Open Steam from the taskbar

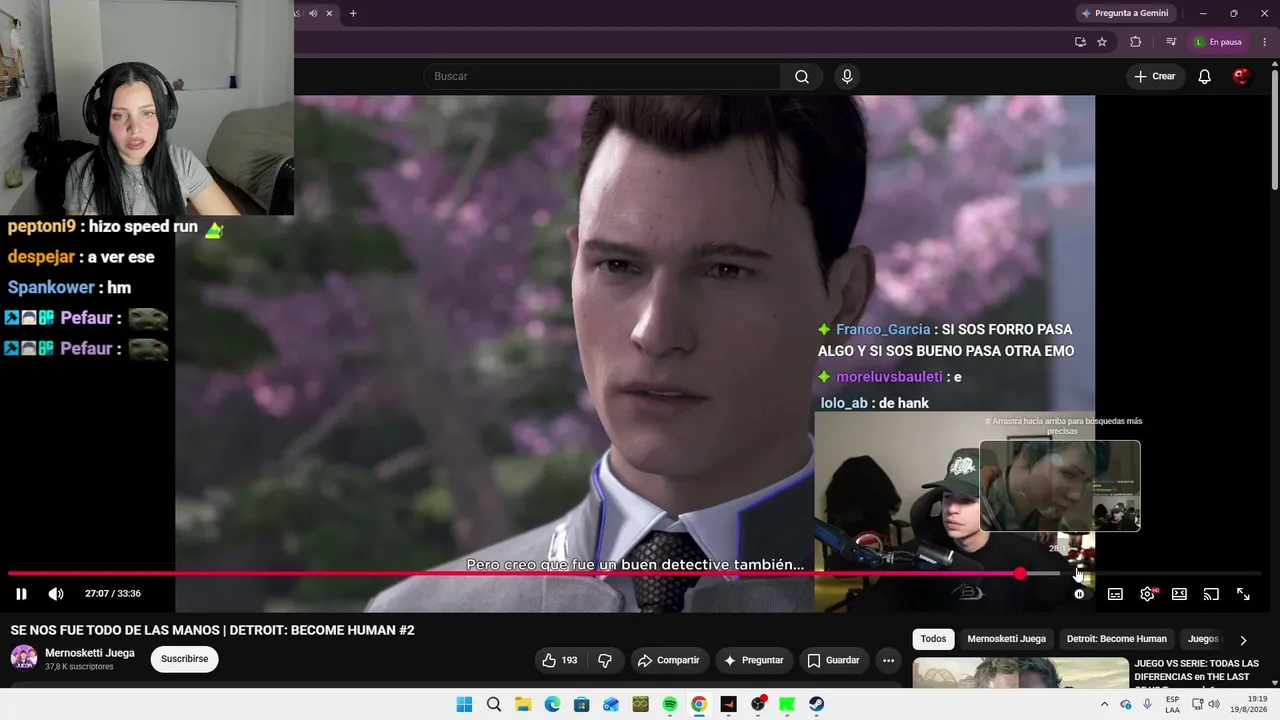point(816,704)
